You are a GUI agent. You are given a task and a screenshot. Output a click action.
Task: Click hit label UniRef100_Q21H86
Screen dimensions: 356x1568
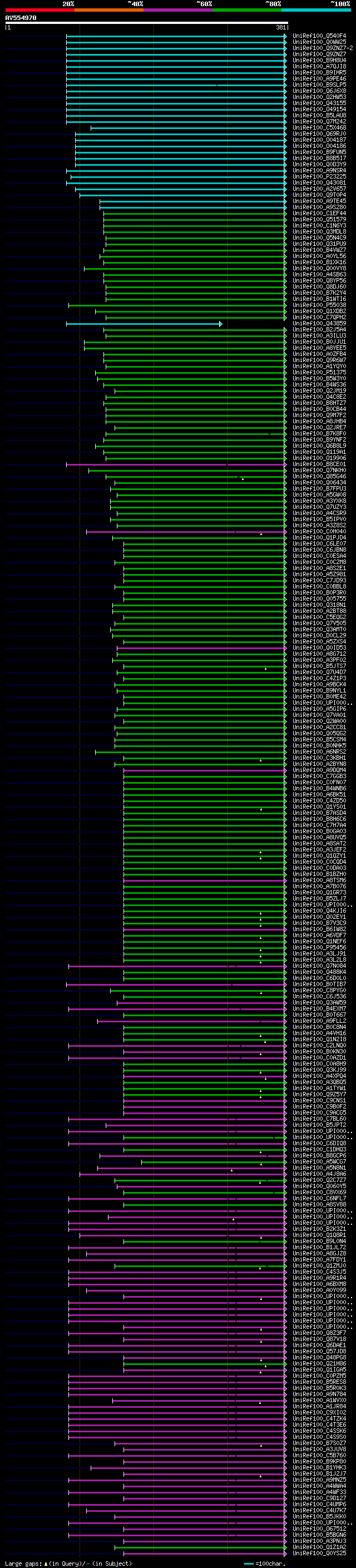pyautogui.click(x=319, y=1363)
